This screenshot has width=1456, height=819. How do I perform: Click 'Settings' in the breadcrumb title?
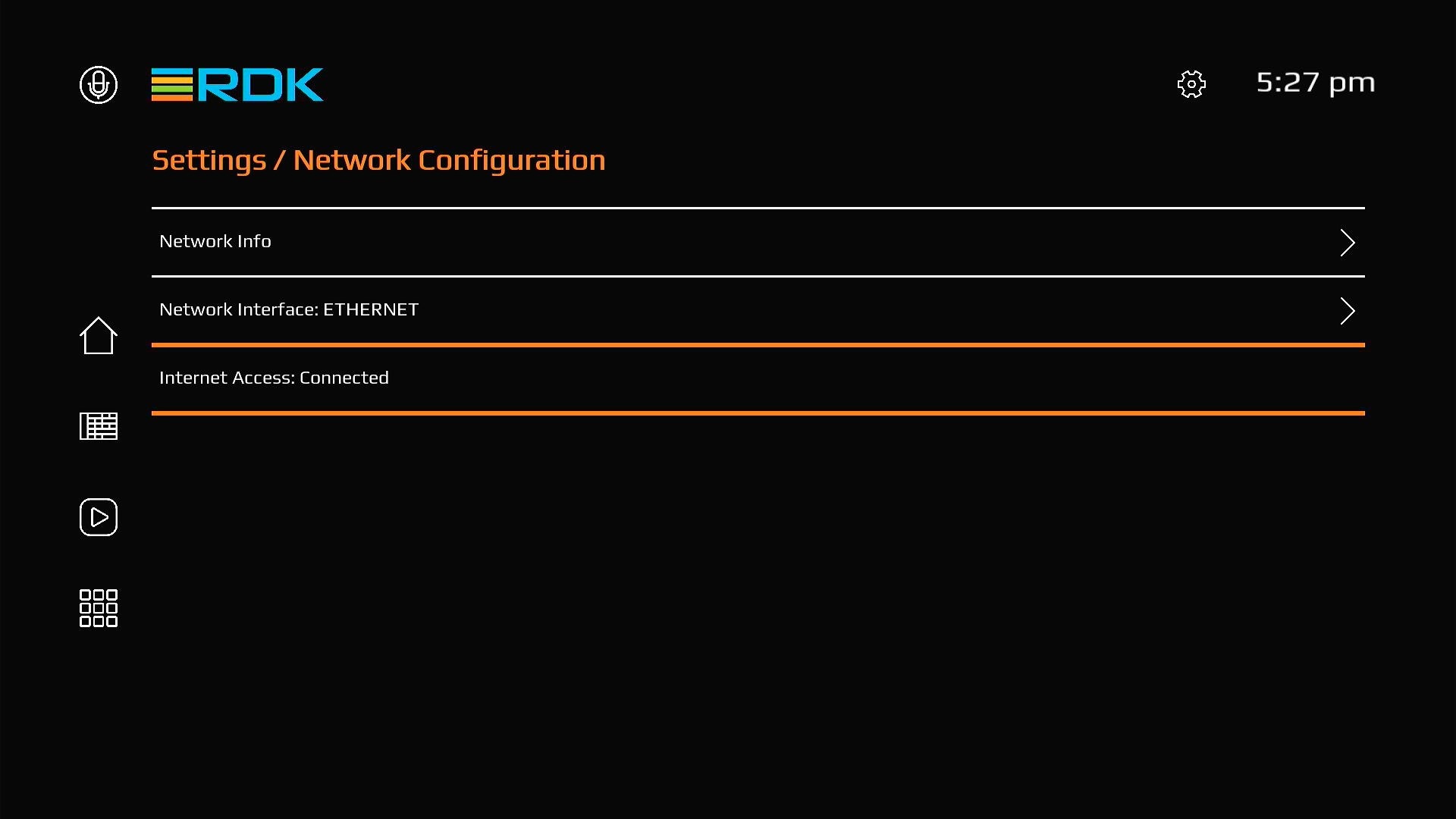[209, 160]
